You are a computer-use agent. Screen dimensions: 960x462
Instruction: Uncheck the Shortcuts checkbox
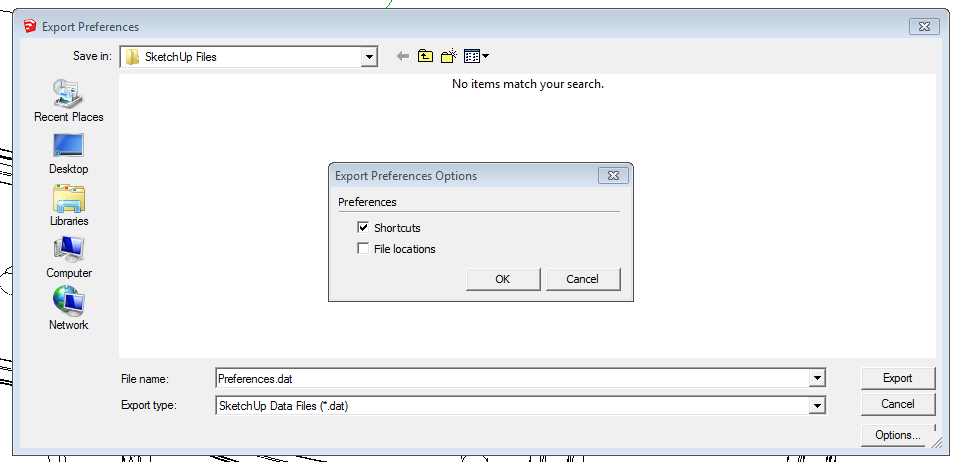[x=363, y=228]
